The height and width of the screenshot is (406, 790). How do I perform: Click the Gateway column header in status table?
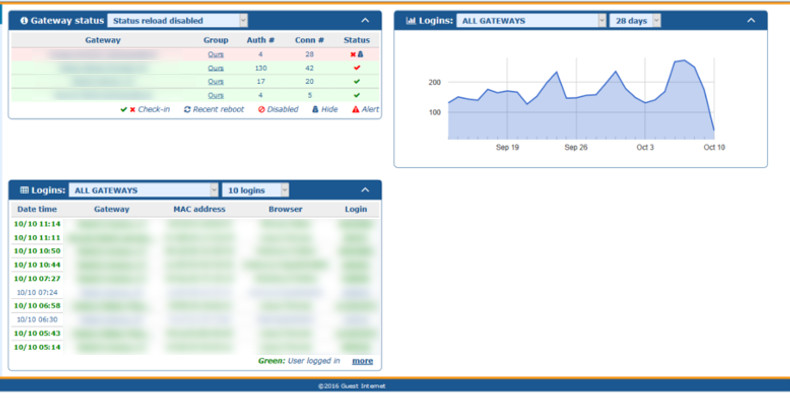tap(103, 40)
